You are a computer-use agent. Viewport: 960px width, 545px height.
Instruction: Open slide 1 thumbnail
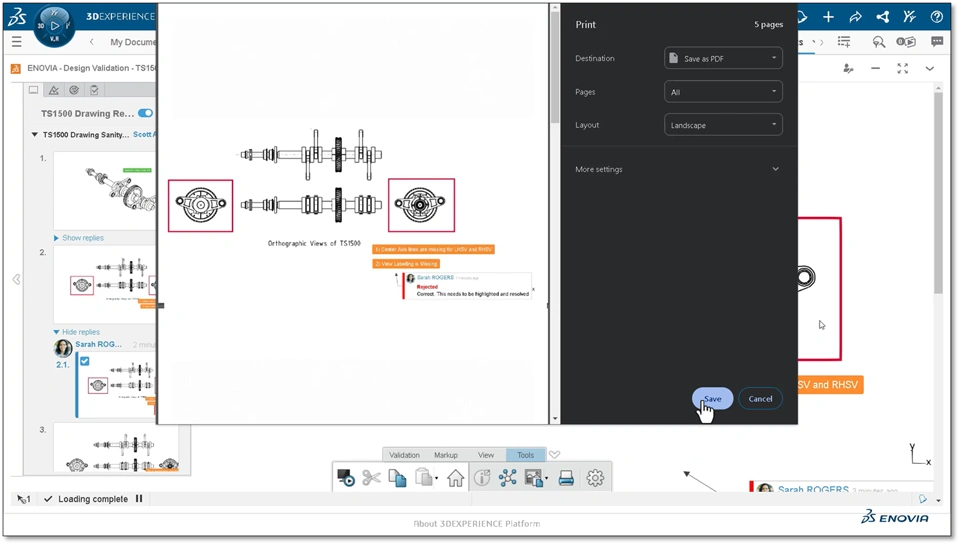(x=105, y=190)
